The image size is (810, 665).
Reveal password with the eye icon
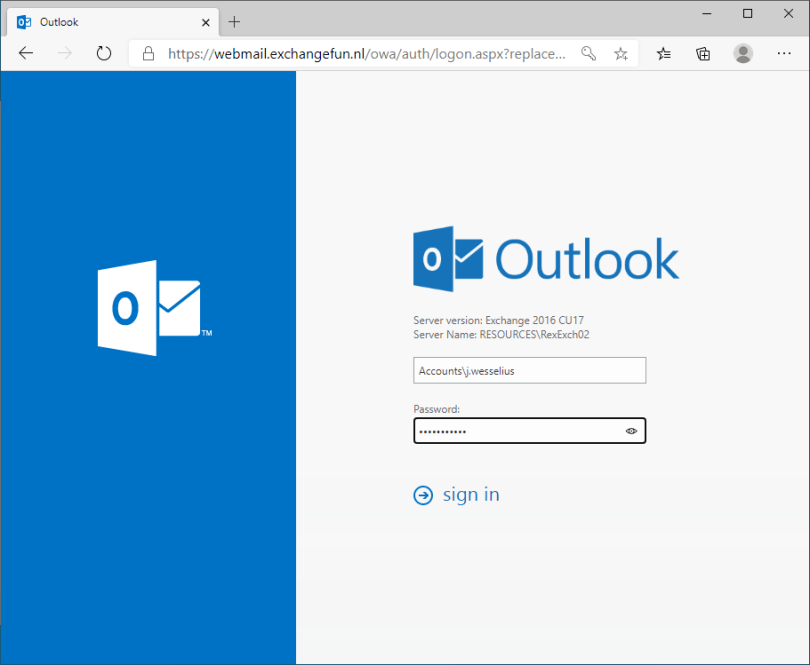tap(631, 431)
